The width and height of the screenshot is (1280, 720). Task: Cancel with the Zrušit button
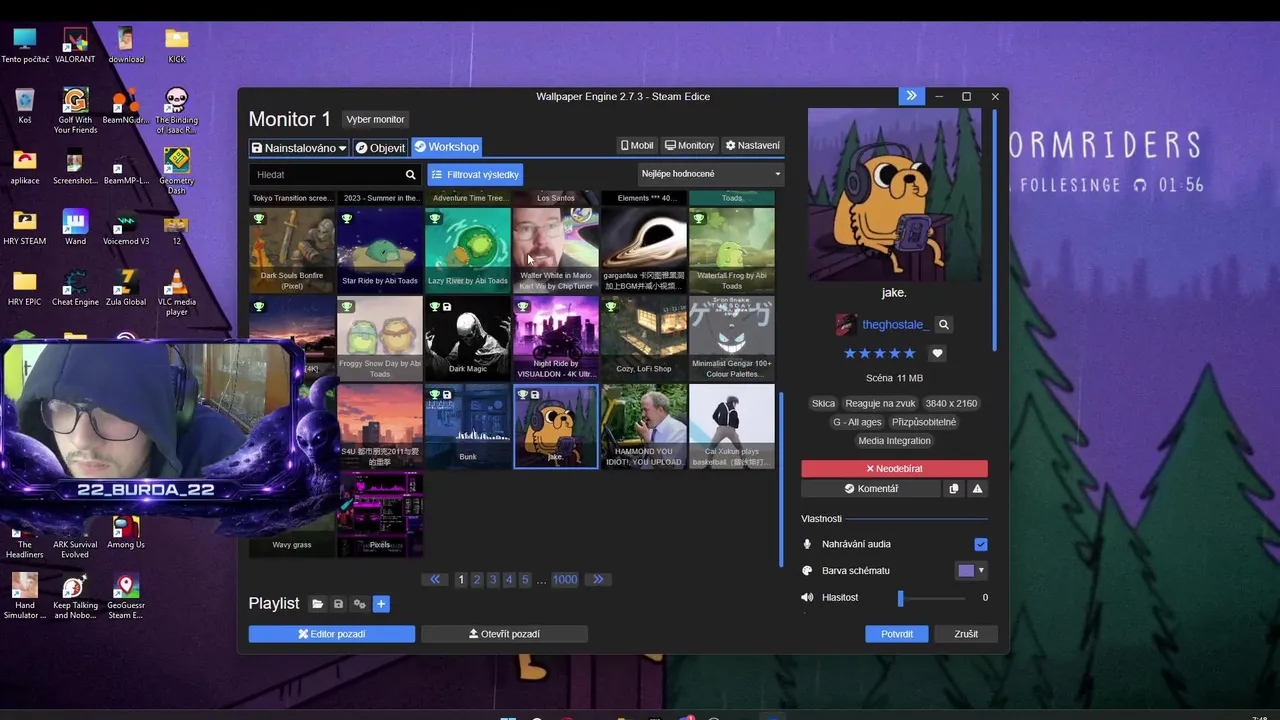[x=966, y=634]
